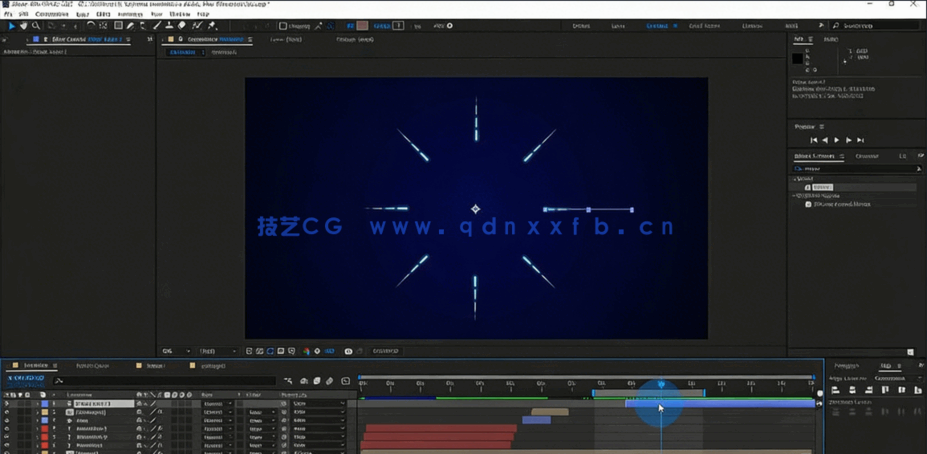Click the fill color swatch in toolbar

pos(362,26)
